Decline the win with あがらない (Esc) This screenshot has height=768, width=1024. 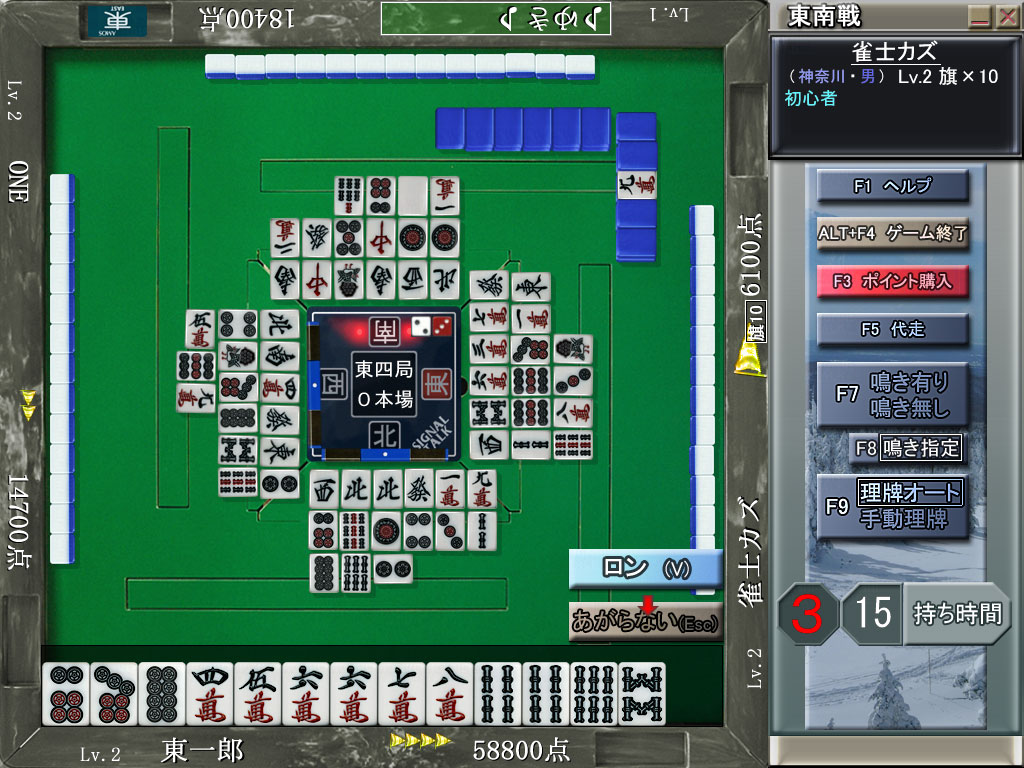645,622
